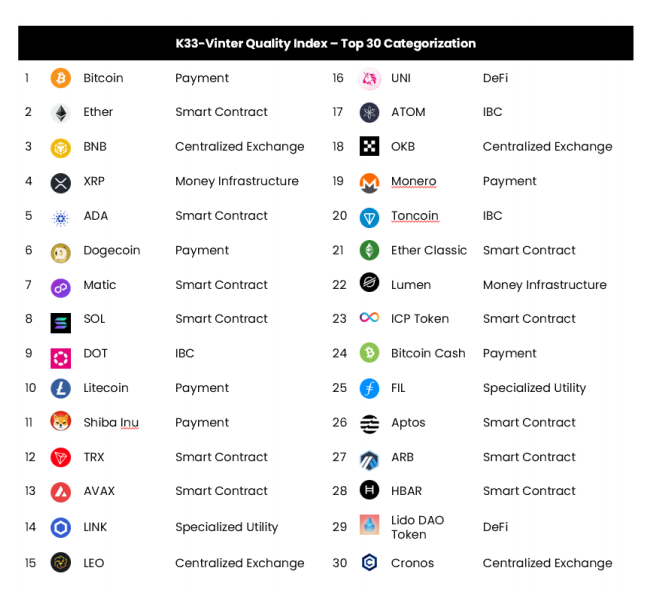672x604 pixels.
Task: Click the pink UNI unicorn icon
Action: click(369, 78)
